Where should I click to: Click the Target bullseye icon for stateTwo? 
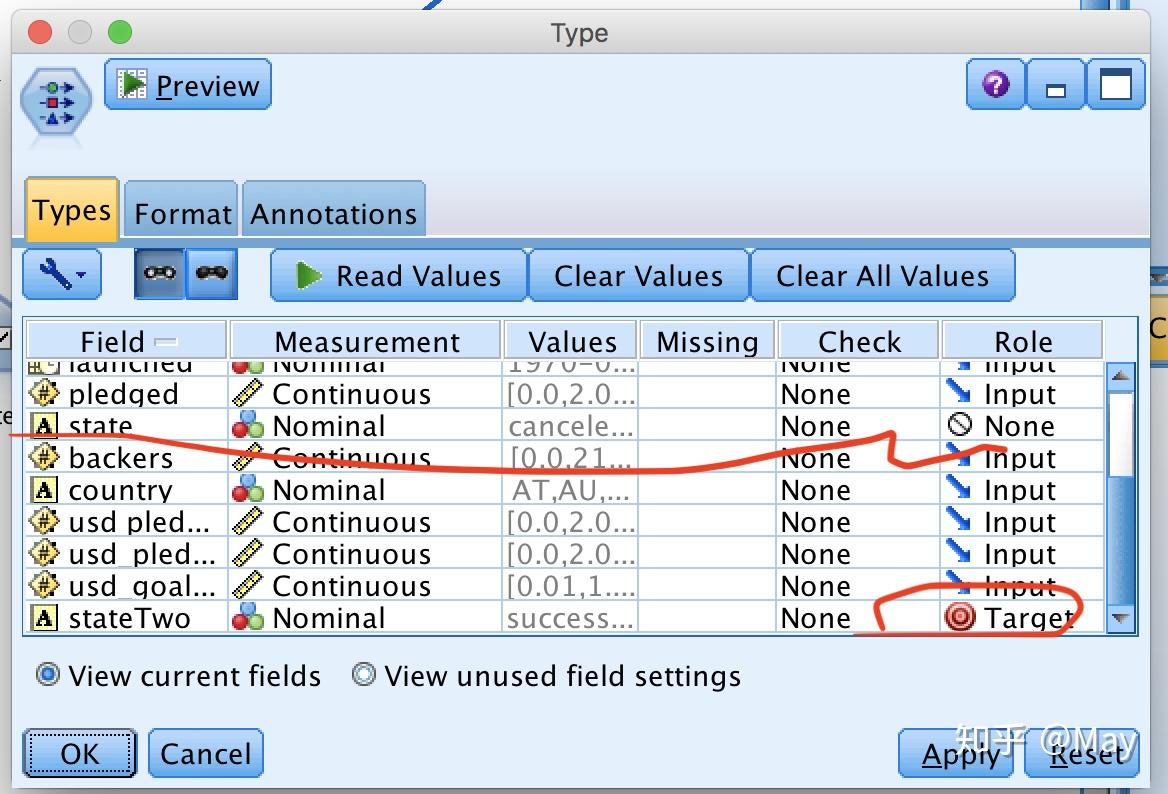[960, 617]
